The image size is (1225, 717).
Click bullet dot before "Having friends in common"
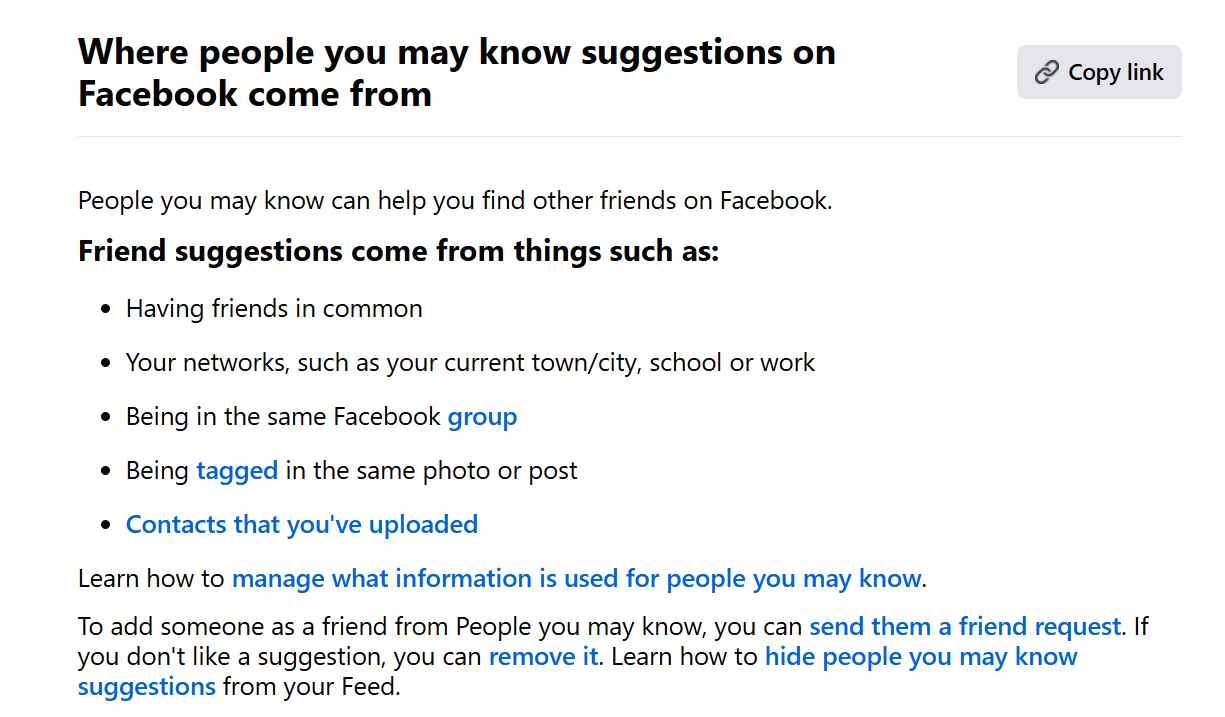click(106, 309)
